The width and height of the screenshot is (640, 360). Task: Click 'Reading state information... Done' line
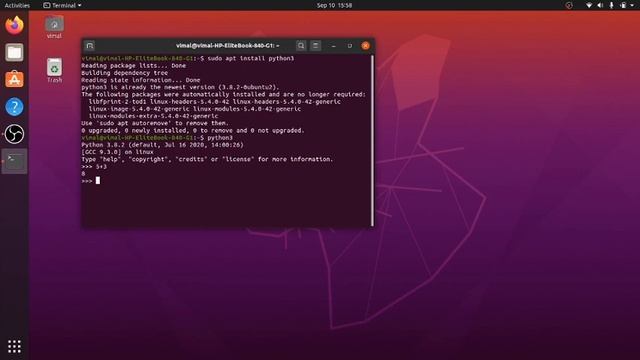tap(141, 80)
